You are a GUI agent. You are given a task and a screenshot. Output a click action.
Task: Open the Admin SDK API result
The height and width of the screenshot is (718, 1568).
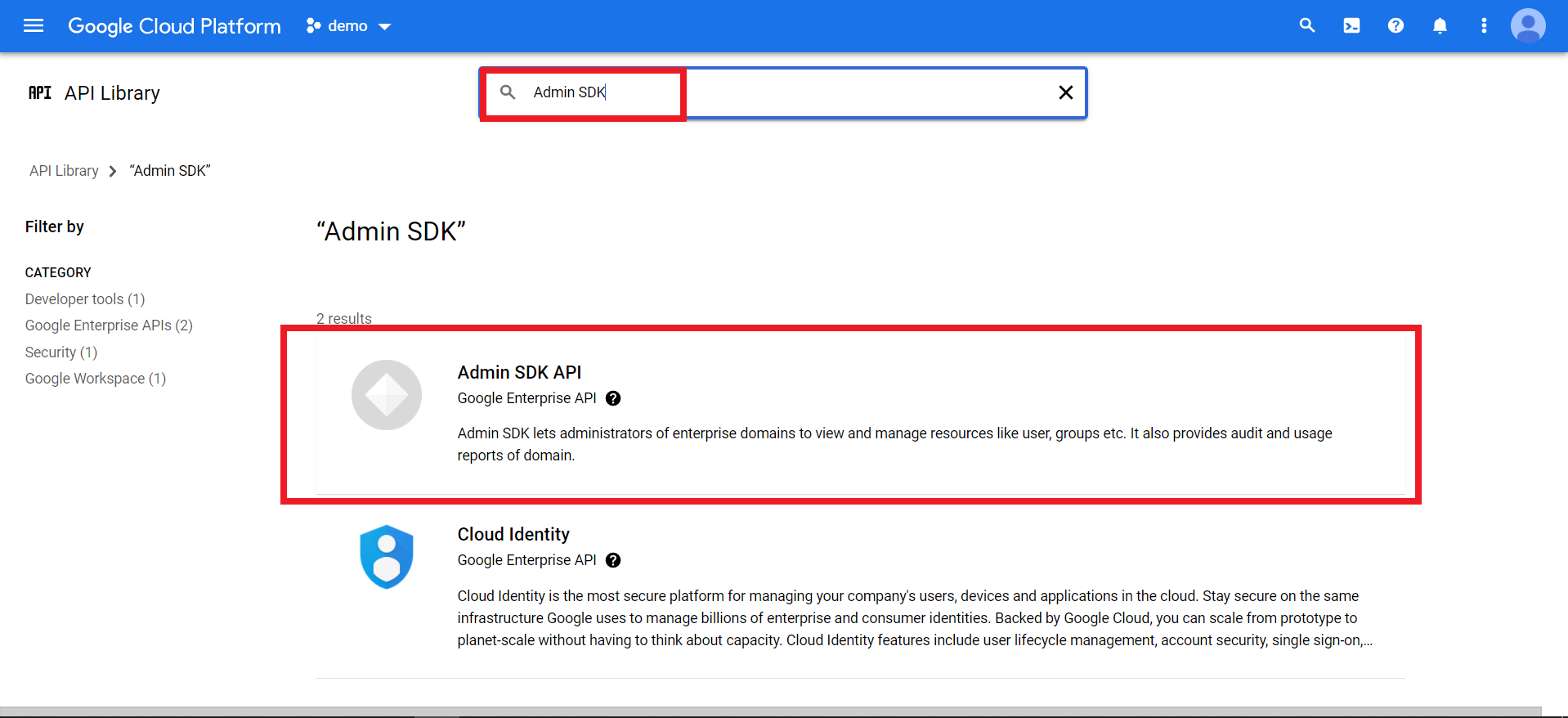pyautogui.click(x=519, y=373)
